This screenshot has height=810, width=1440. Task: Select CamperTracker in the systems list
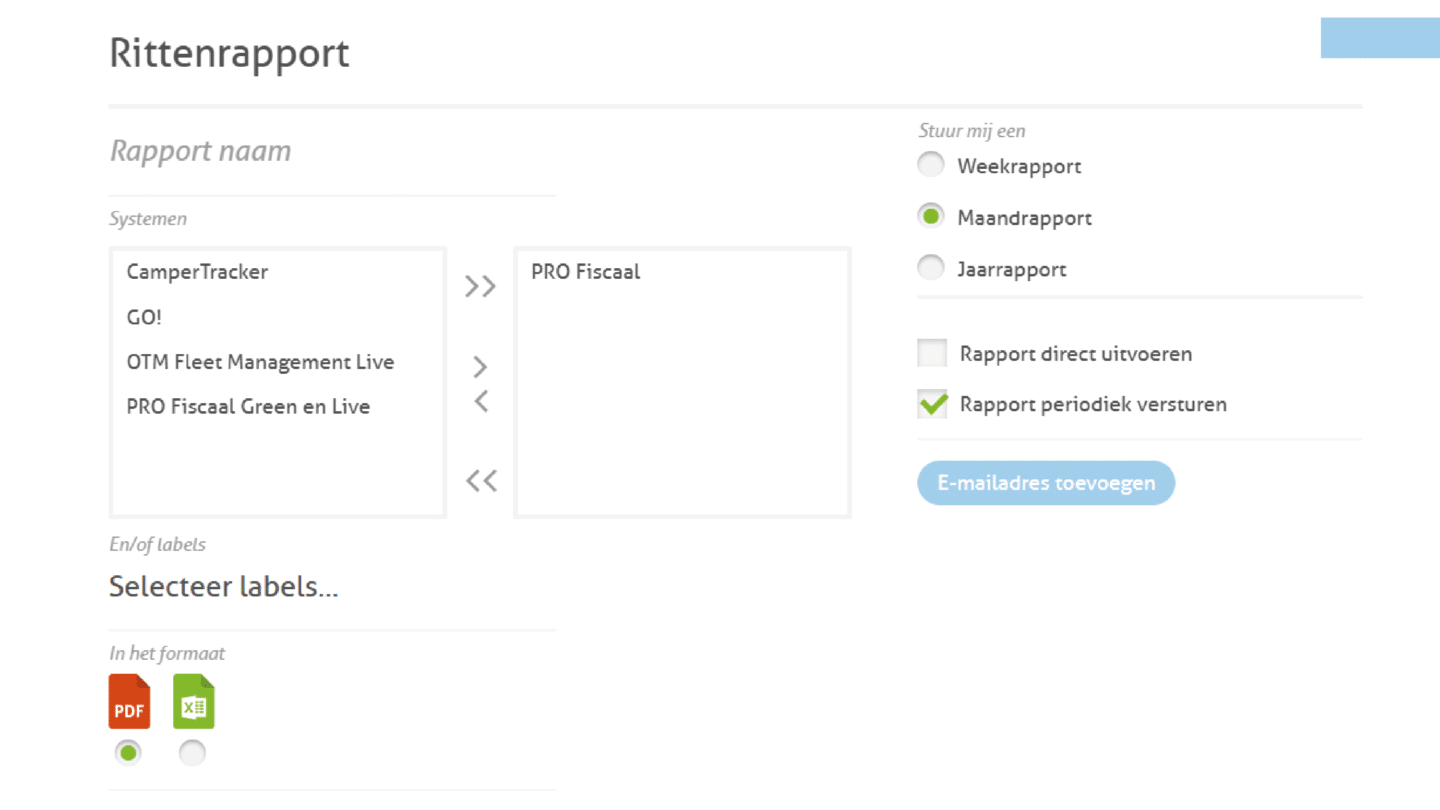tap(198, 272)
